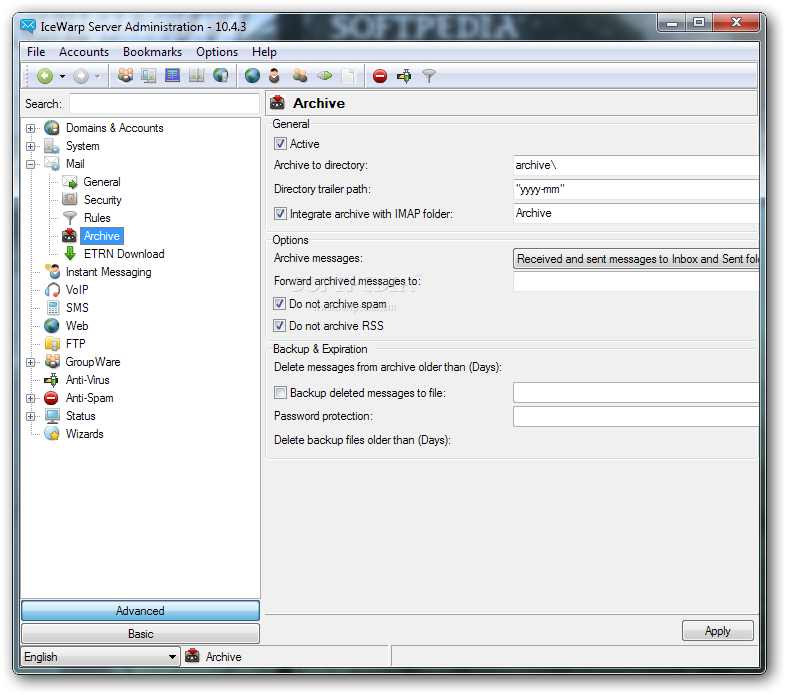The image size is (787, 695).
Task: Toggle Do not archive RSS checkbox
Action: pyautogui.click(x=280, y=326)
